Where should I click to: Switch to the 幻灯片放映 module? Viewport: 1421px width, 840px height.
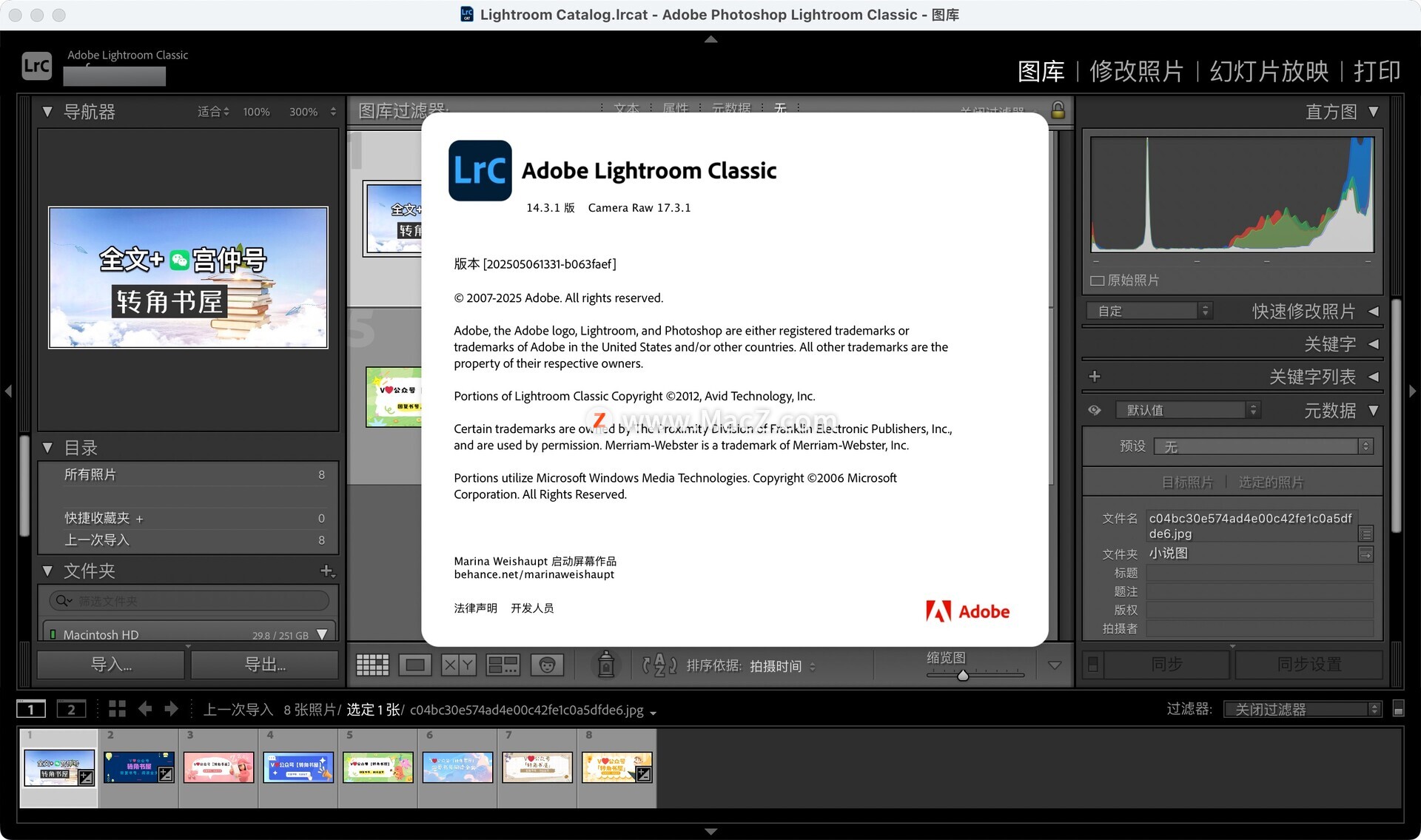[x=1269, y=71]
